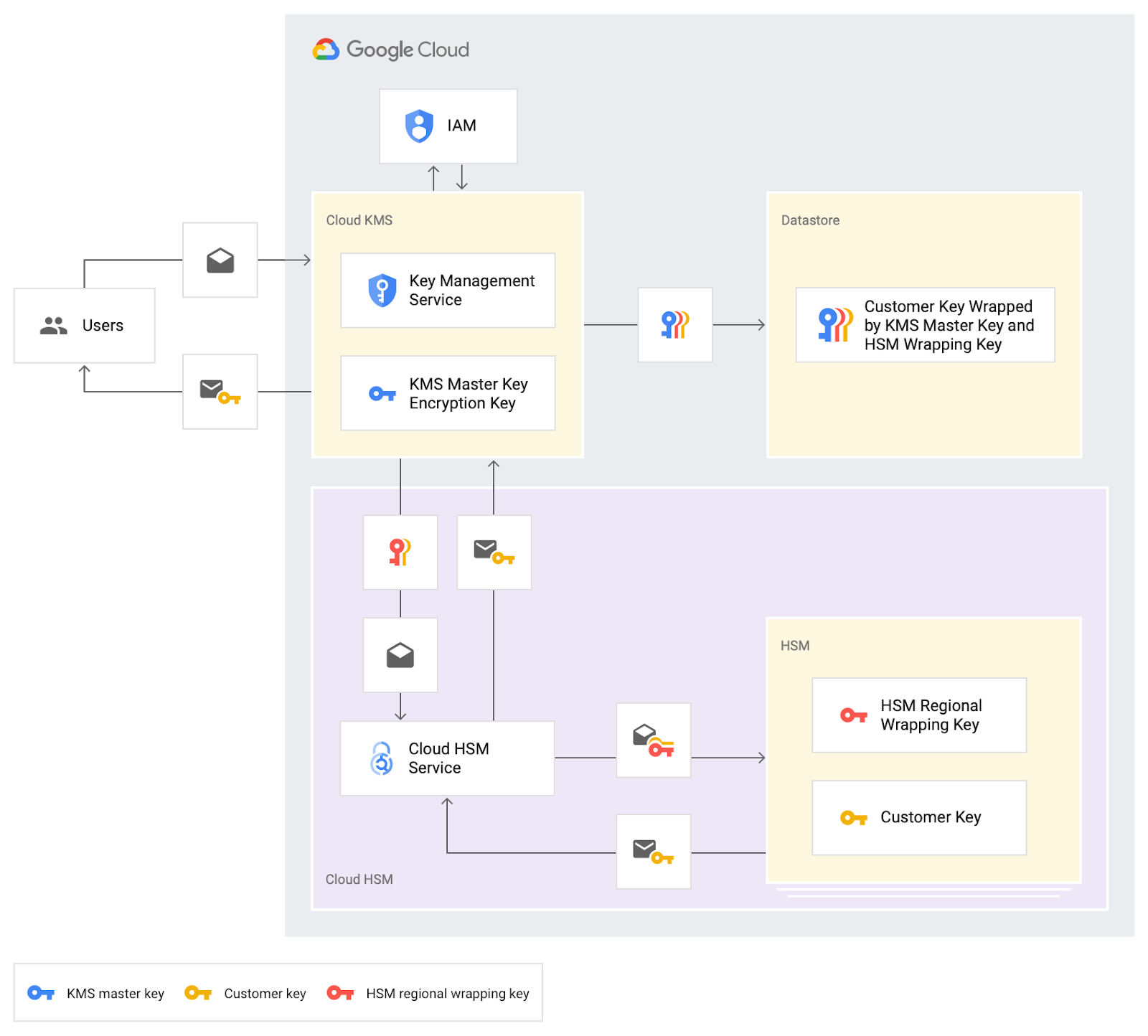Click the triple-key icon between Cloud KMS and Datastore
The image size is (1148, 1036).
tap(675, 325)
